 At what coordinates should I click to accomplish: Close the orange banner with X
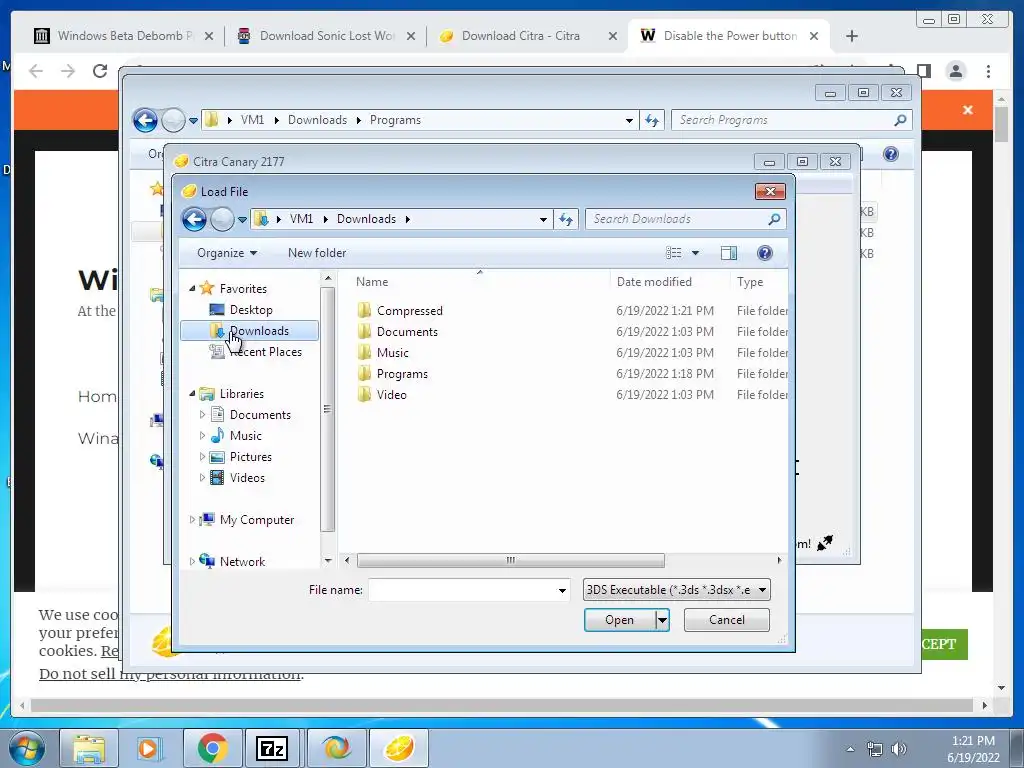(968, 110)
